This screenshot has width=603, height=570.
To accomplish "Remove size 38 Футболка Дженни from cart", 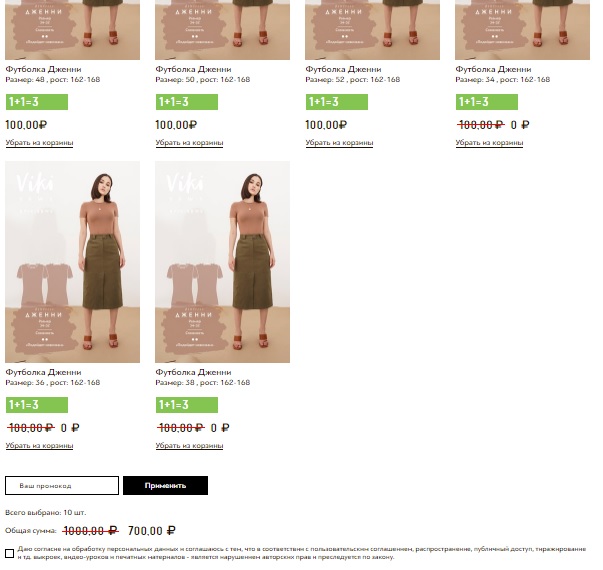I will (x=189, y=446).
